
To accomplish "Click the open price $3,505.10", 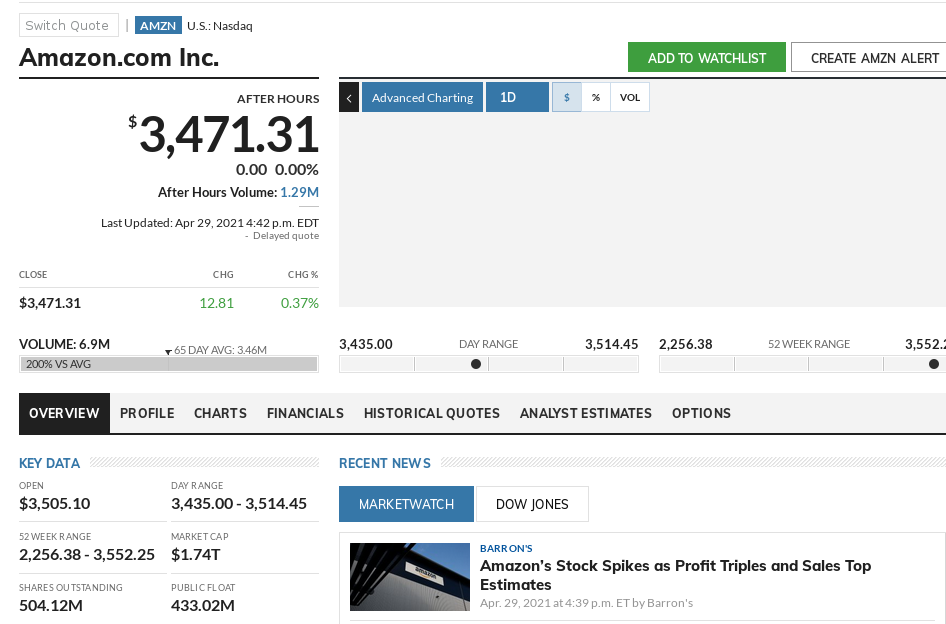I will pyautogui.click(x=55, y=503).
